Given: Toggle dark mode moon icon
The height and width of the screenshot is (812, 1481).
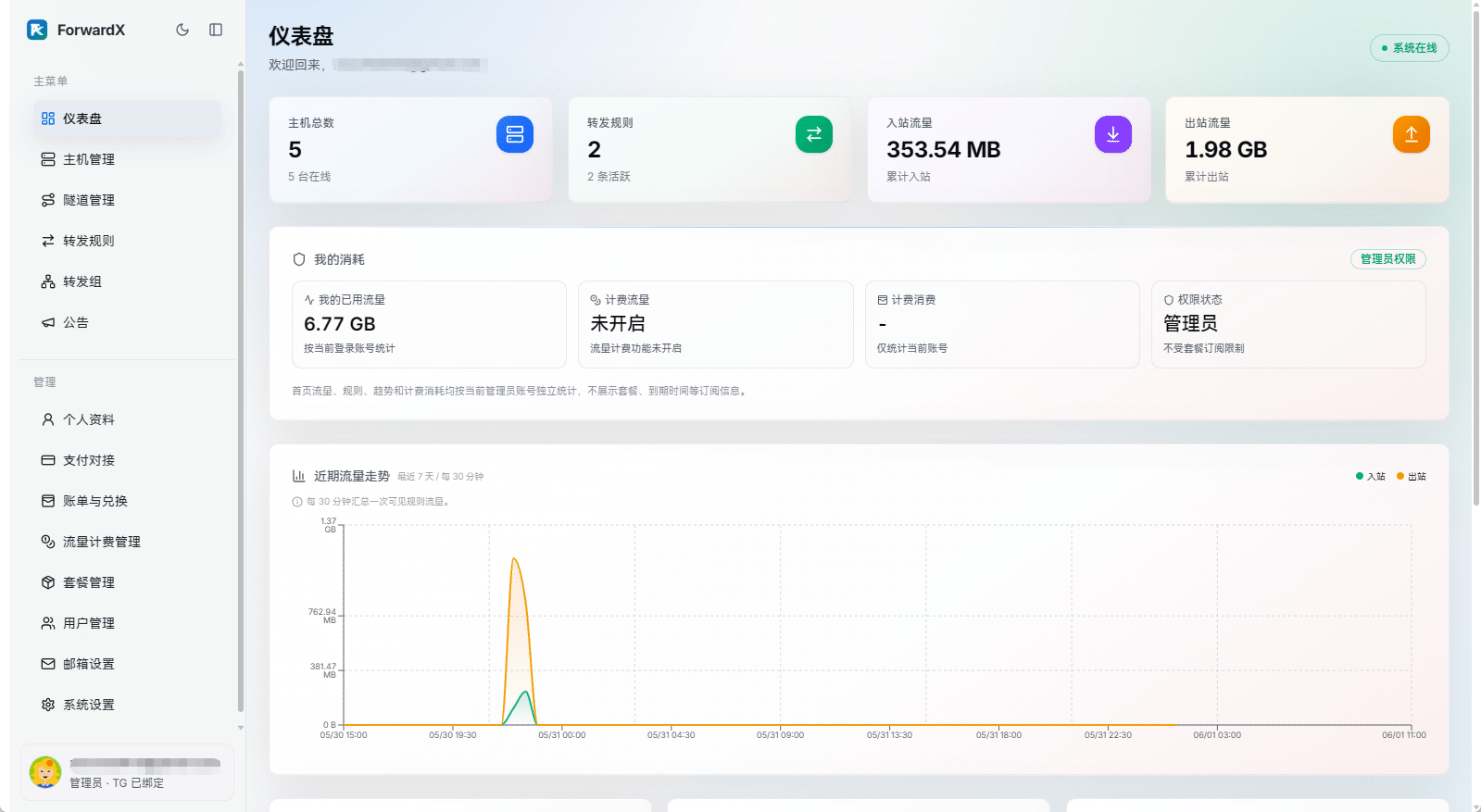Looking at the screenshot, I should (x=182, y=30).
